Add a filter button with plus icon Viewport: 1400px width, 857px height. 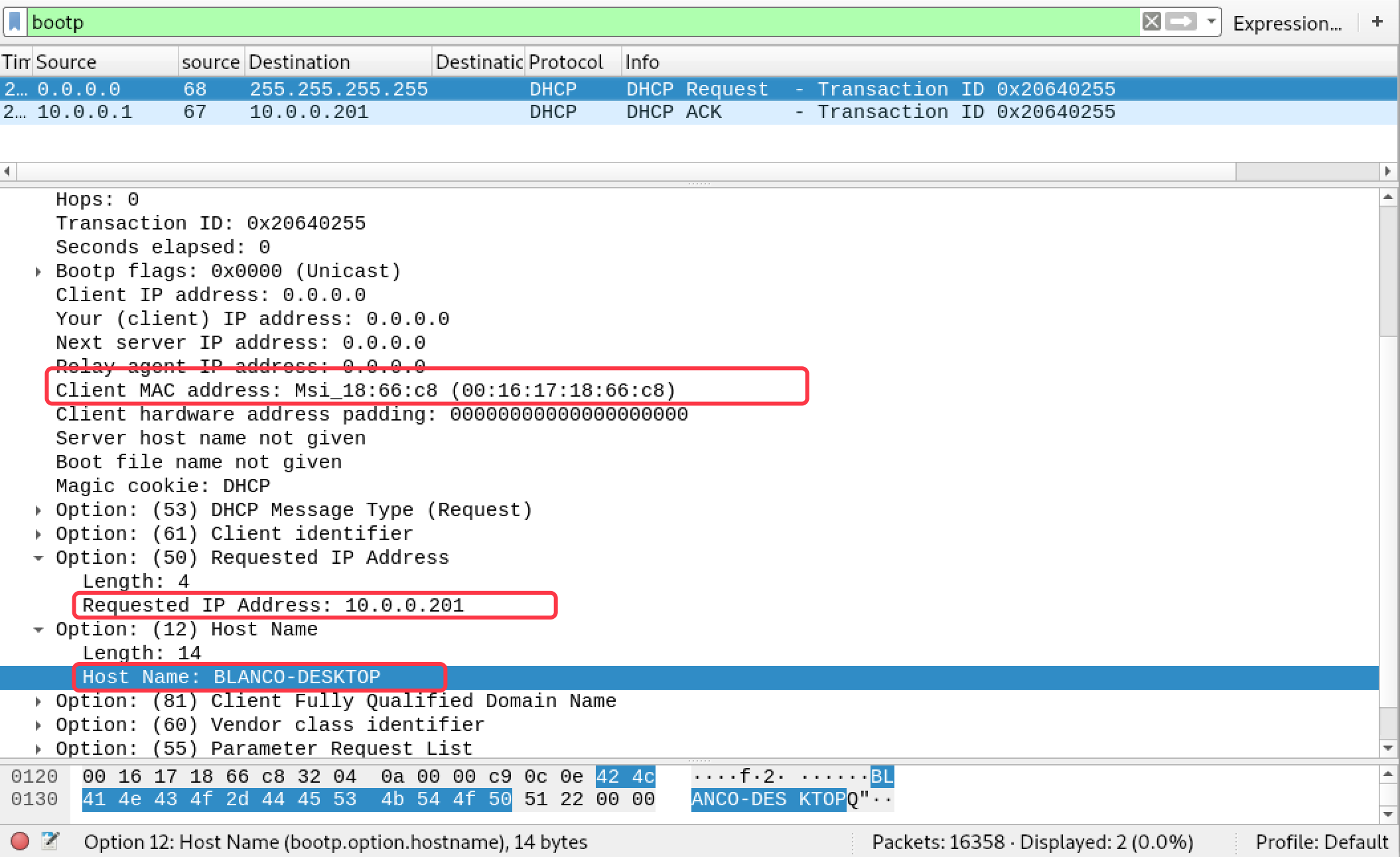tap(1377, 22)
